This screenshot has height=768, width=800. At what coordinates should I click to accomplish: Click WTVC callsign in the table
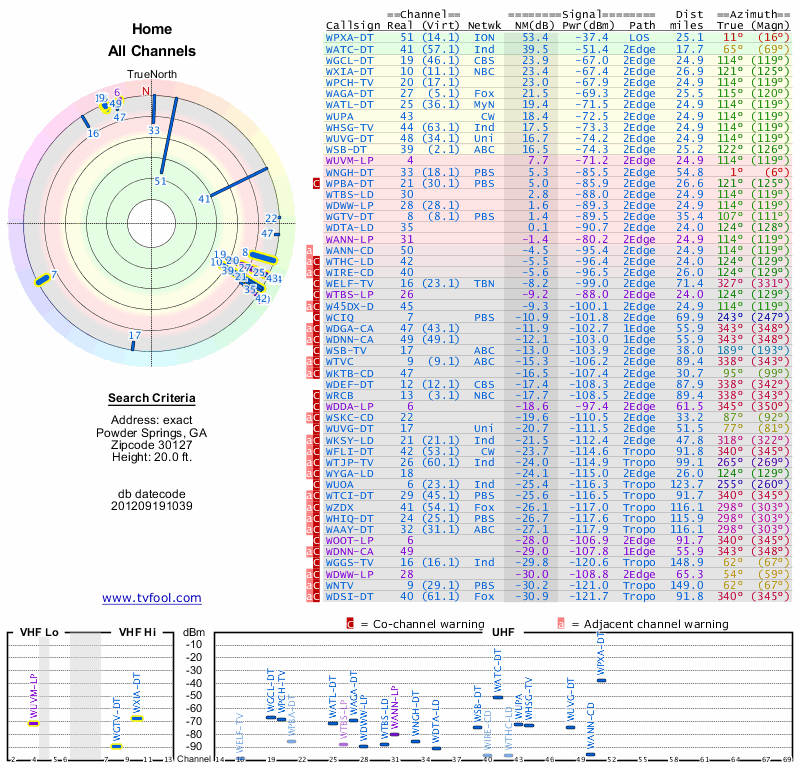339,362
